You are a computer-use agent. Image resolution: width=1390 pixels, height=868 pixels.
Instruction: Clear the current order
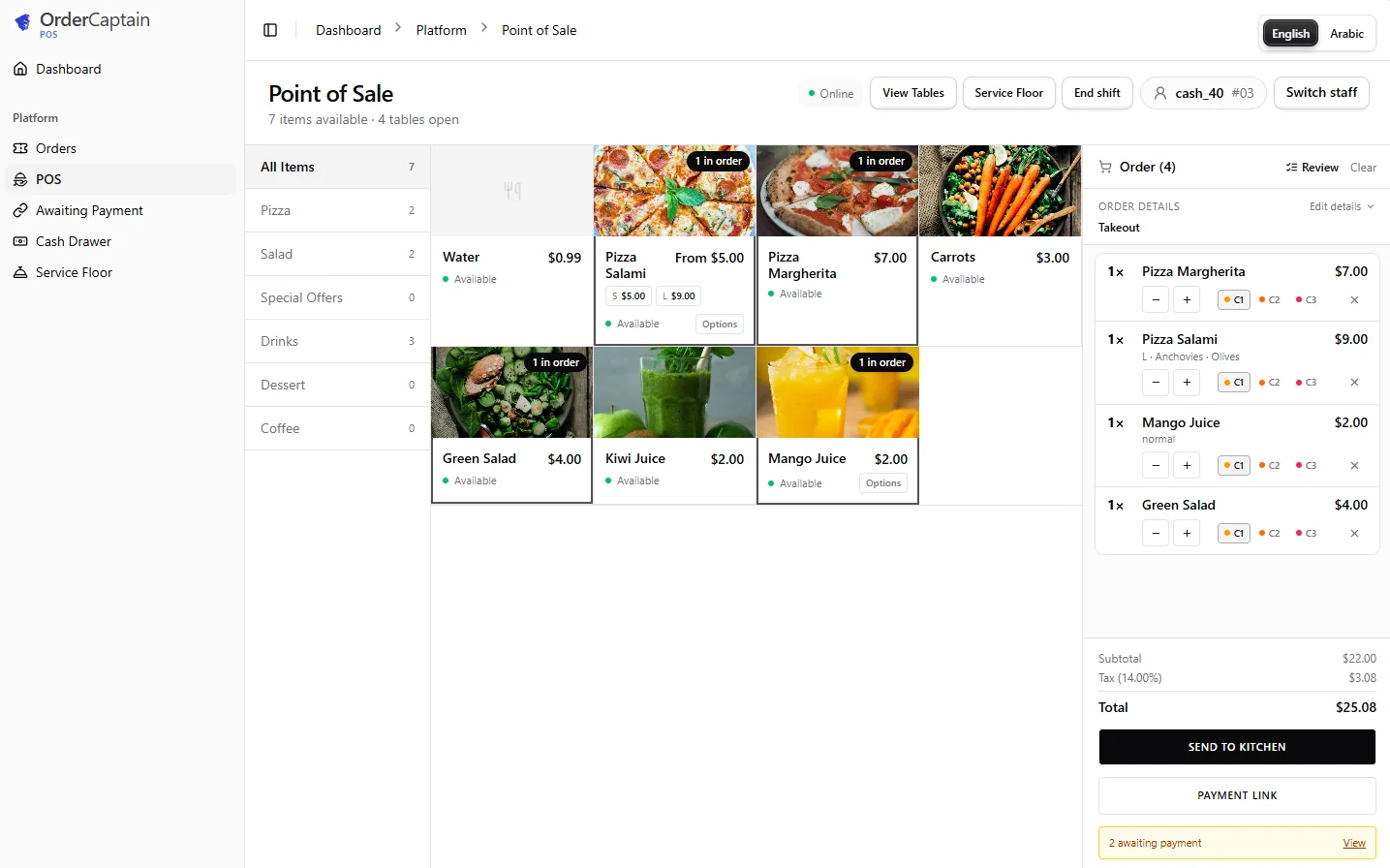point(1363,168)
